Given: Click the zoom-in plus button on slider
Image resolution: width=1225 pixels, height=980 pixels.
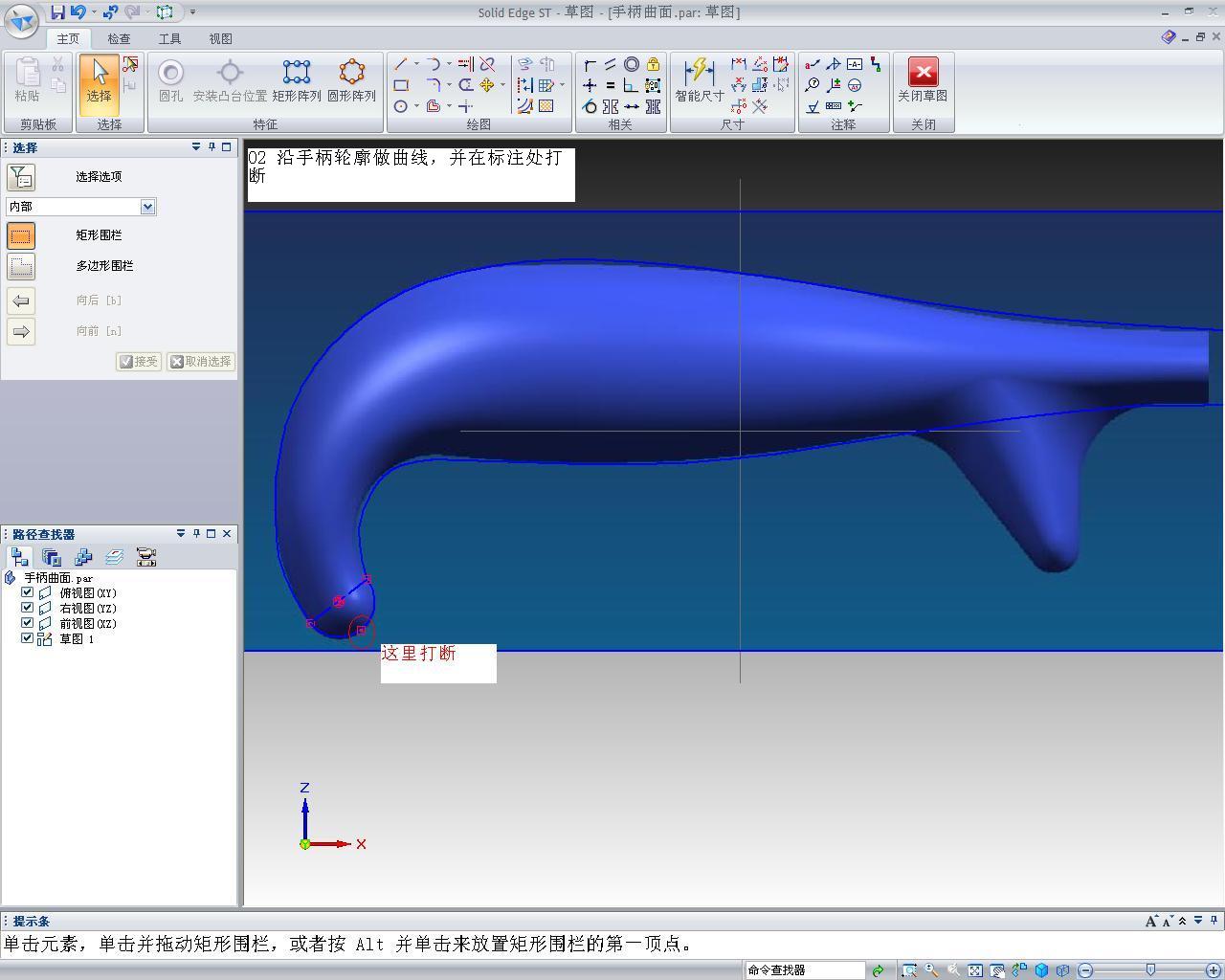Looking at the screenshot, I should (x=1214, y=970).
